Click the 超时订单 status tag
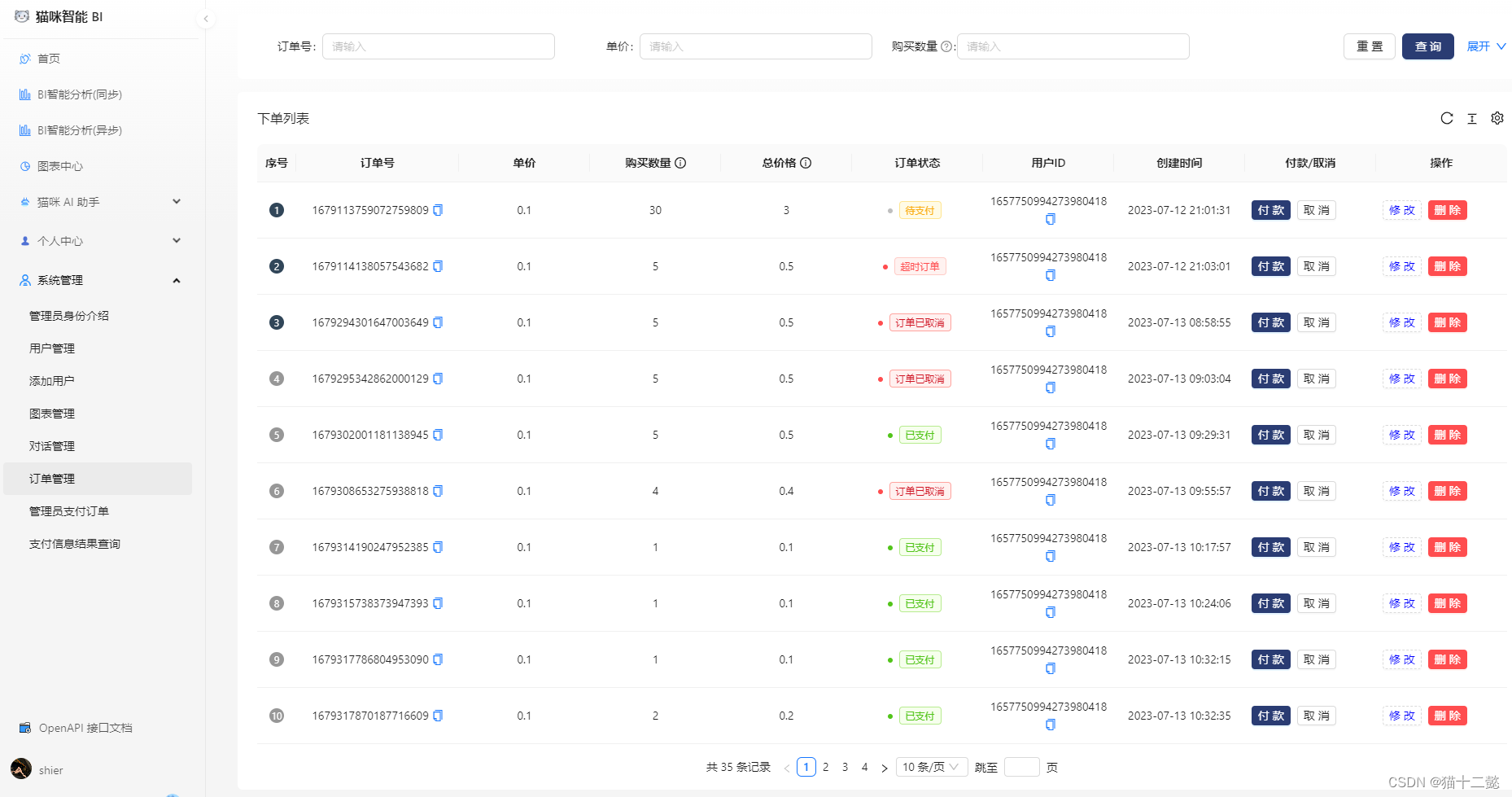This screenshot has width=1512, height=797. (x=920, y=266)
